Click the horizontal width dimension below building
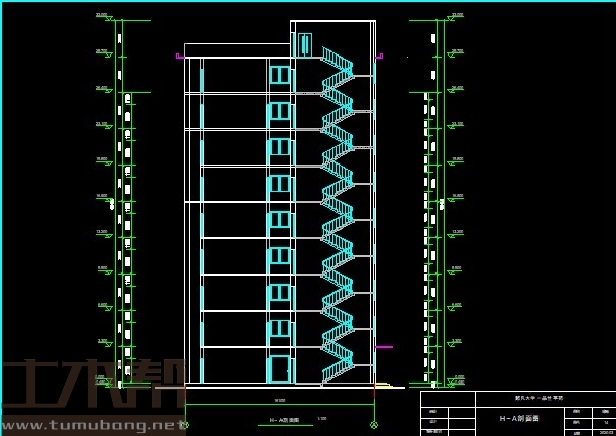616x436 pixels. 280,402
